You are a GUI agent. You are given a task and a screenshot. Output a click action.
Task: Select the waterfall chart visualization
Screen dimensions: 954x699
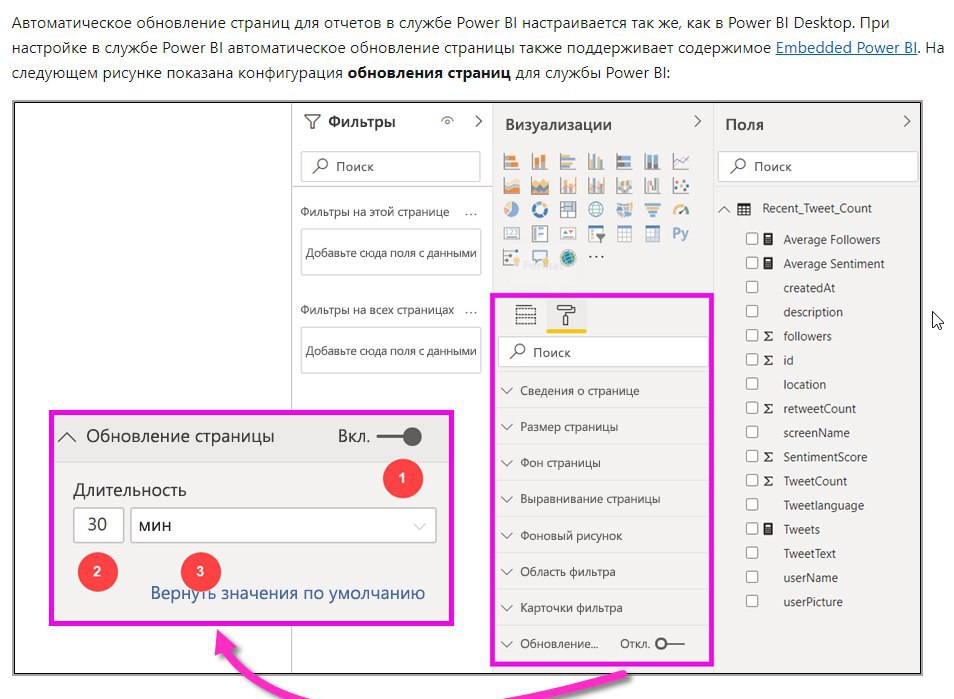click(x=652, y=186)
